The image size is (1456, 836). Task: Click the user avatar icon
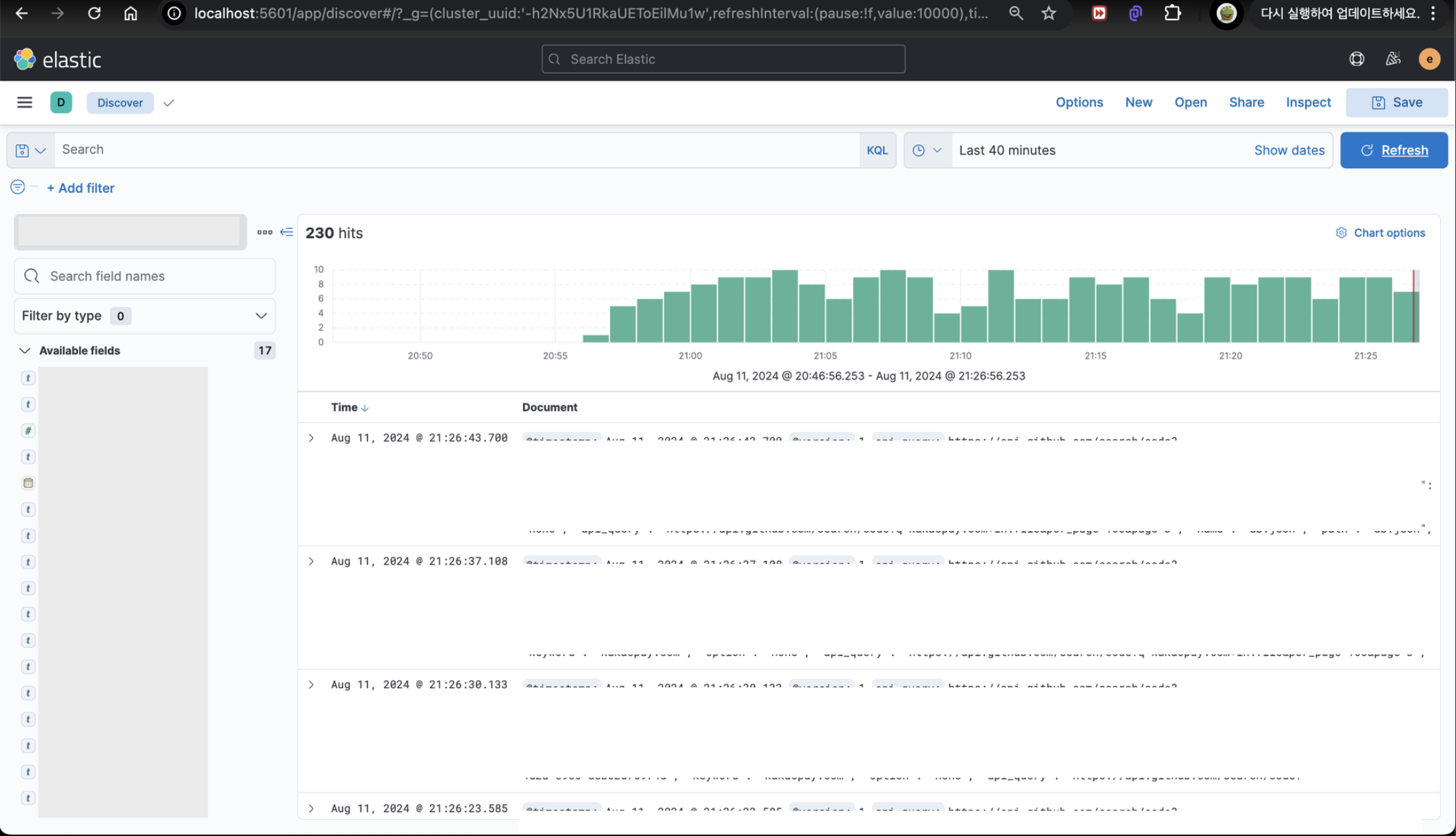coord(1429,59)
